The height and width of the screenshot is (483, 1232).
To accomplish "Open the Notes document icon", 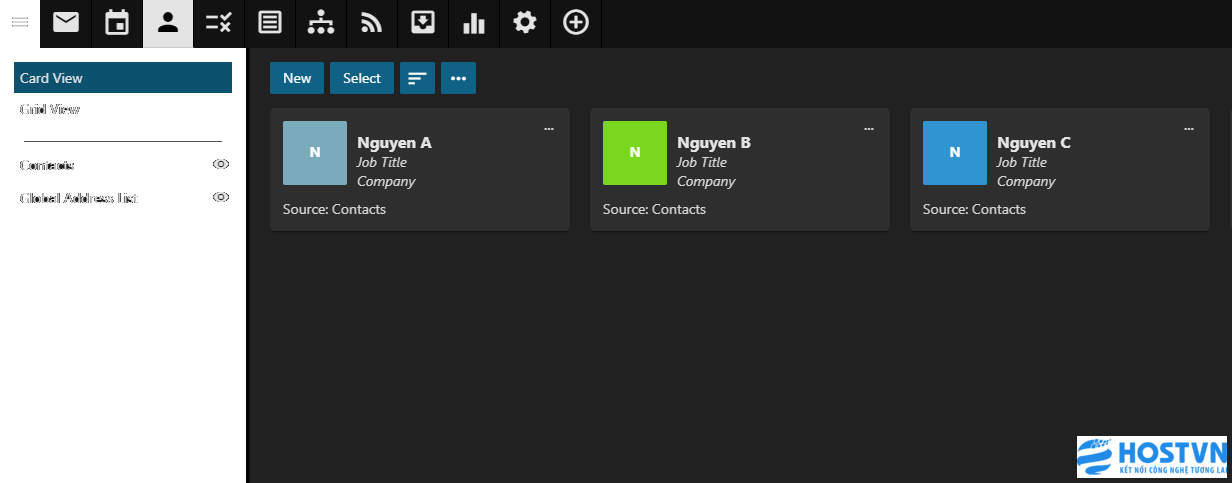I will coord(270,22).
